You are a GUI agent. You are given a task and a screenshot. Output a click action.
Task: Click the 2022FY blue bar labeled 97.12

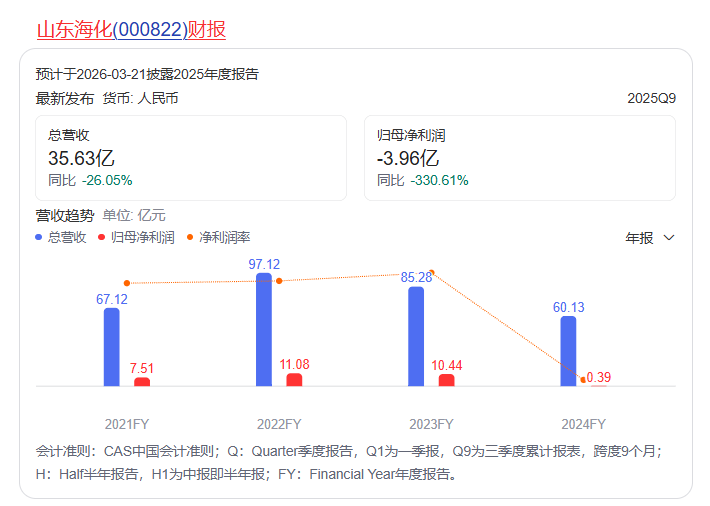(264, 330)
